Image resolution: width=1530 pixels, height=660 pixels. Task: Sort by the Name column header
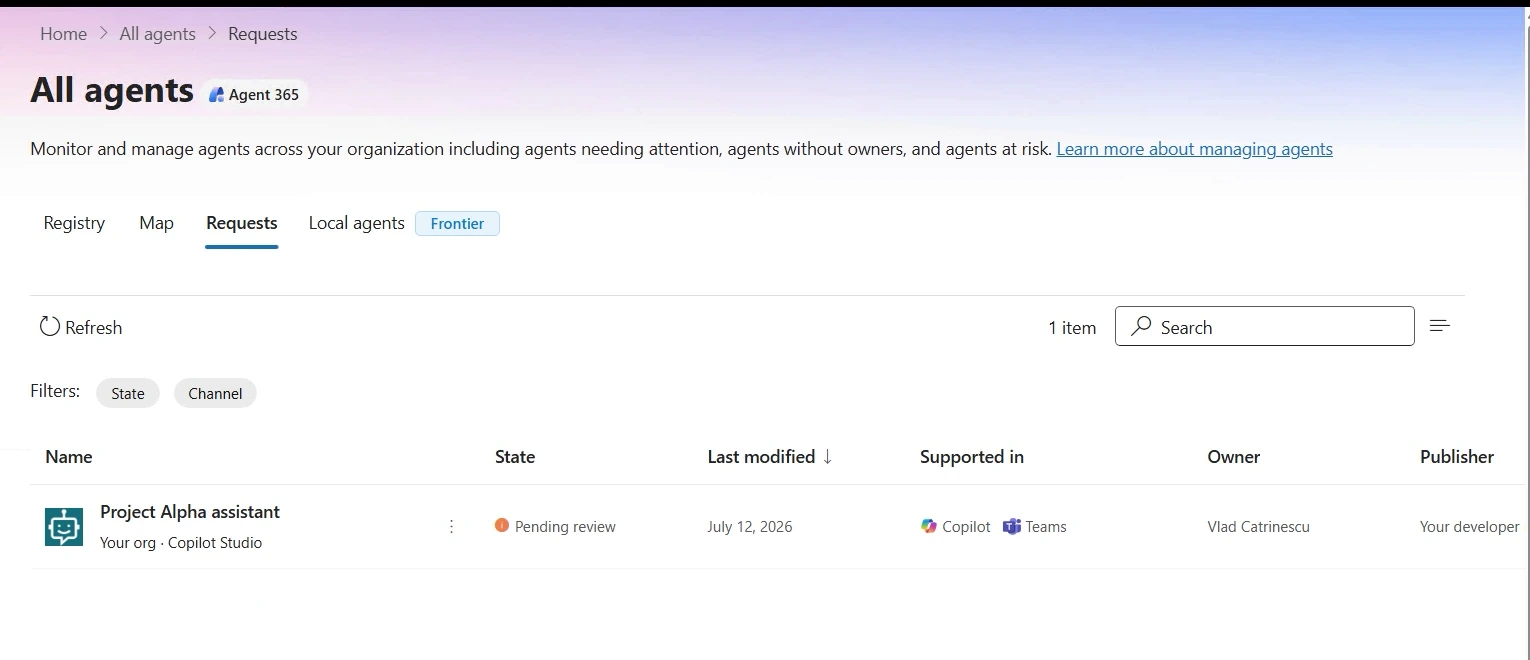pos(69,456)
